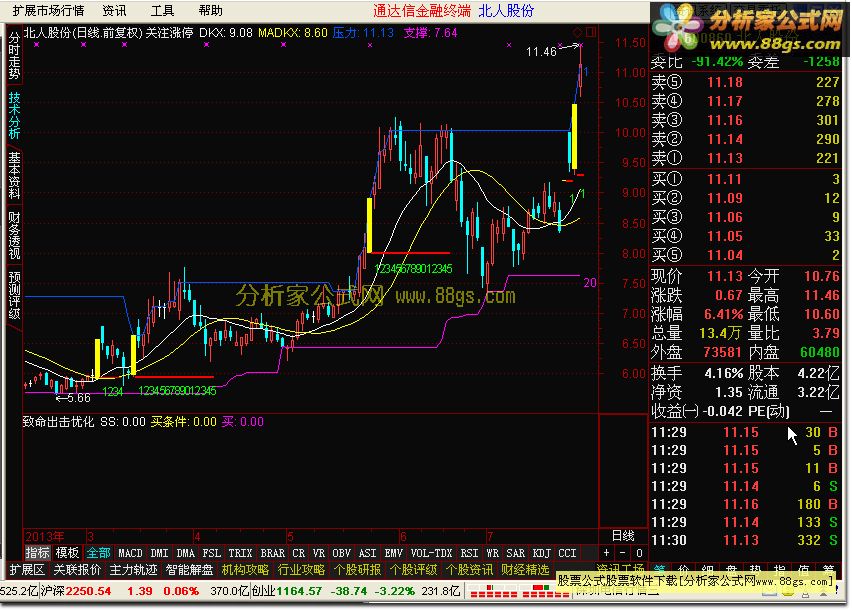
Task: Click the 卖① 11.13 ask row
Action: click(x=745, y=158)
